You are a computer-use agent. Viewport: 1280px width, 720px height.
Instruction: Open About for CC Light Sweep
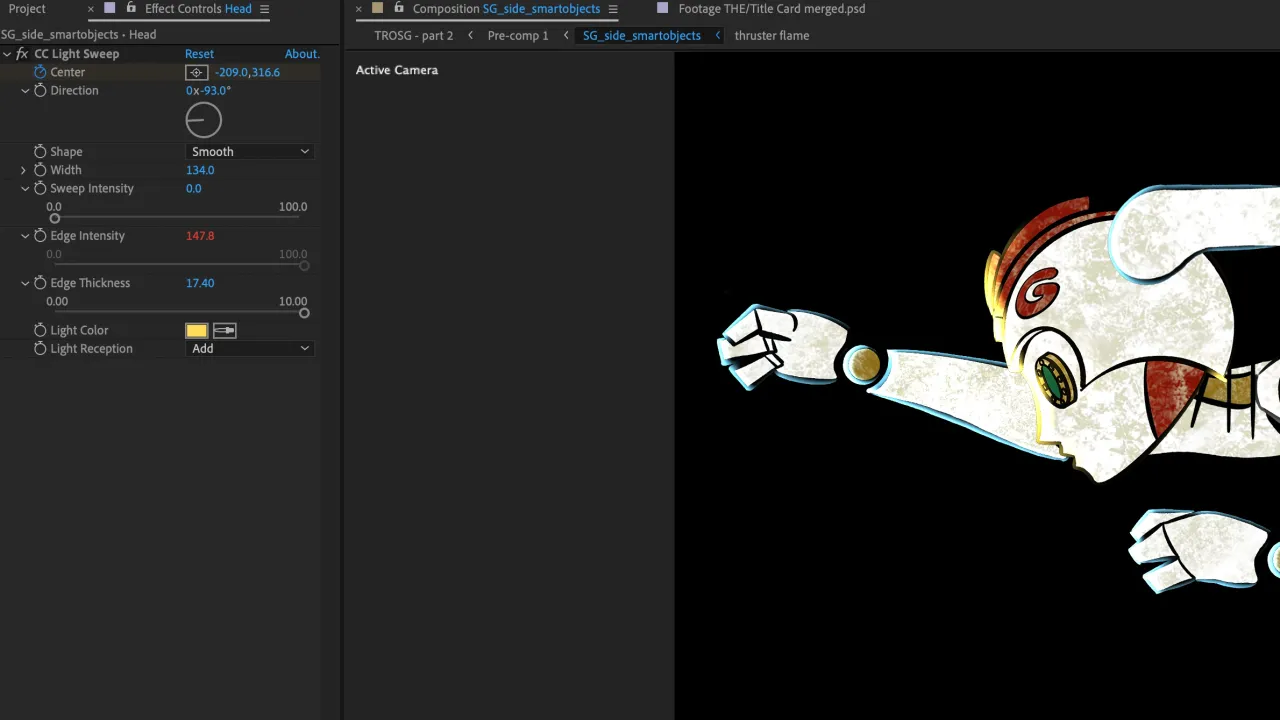[x=302, y=54]
